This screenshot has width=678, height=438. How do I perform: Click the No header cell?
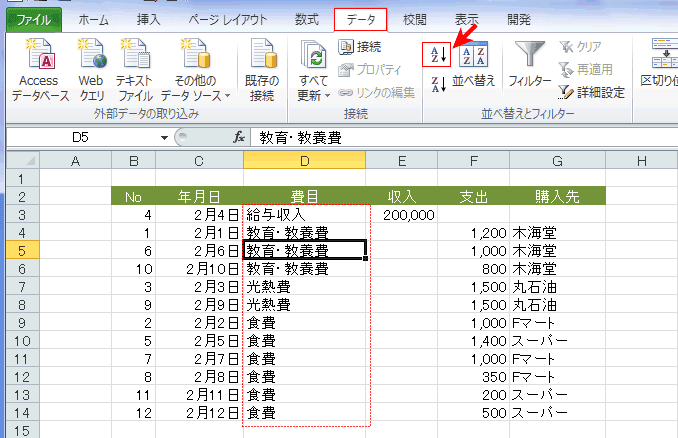click(133, 197)
